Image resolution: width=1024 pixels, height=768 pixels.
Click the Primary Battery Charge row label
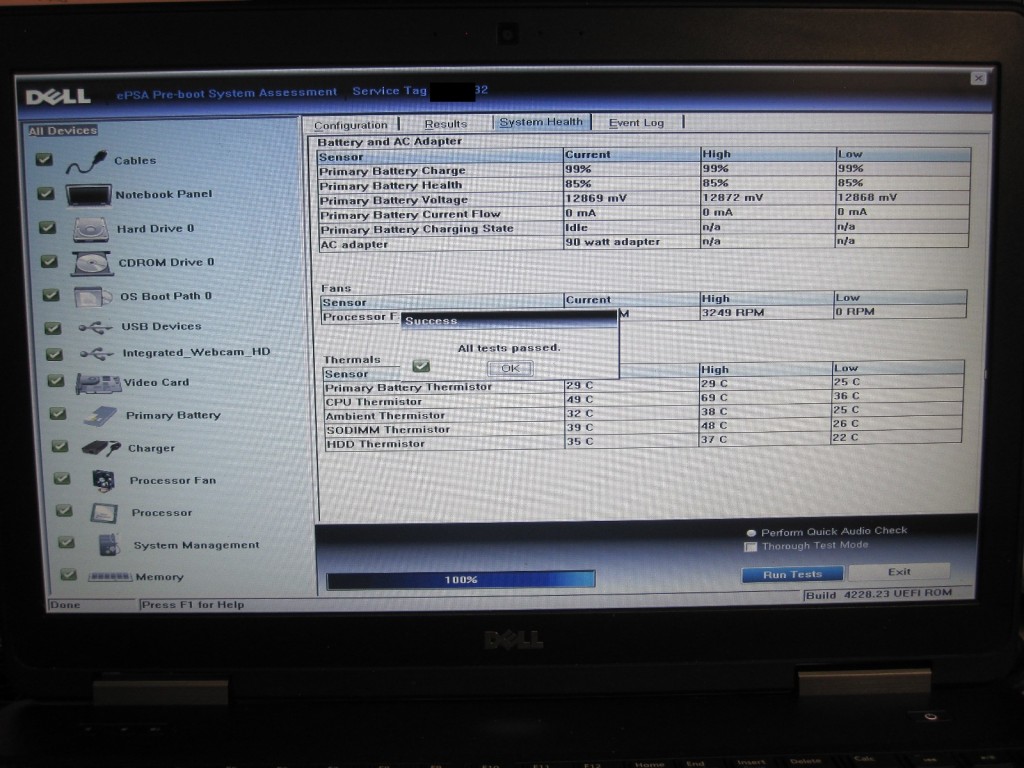(x=392, y=171)
